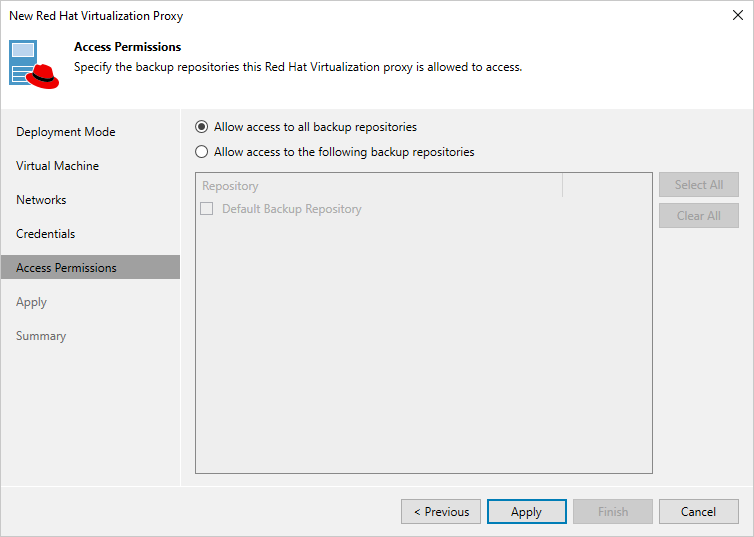Click the Default Backup Repository list entry
754x537 pixels.
pos(292,209)
